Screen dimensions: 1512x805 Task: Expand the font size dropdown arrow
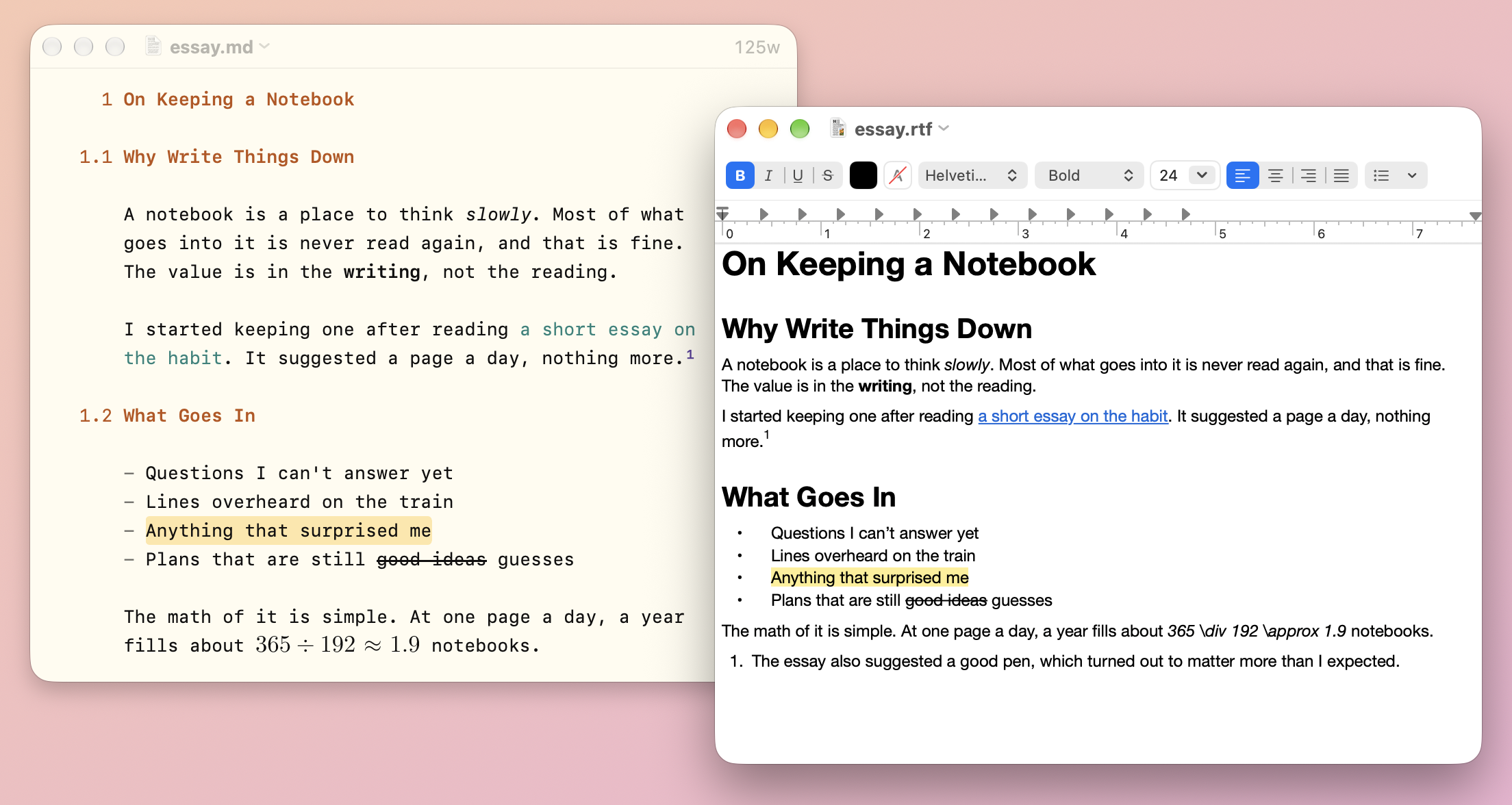tap(1202, 175)
